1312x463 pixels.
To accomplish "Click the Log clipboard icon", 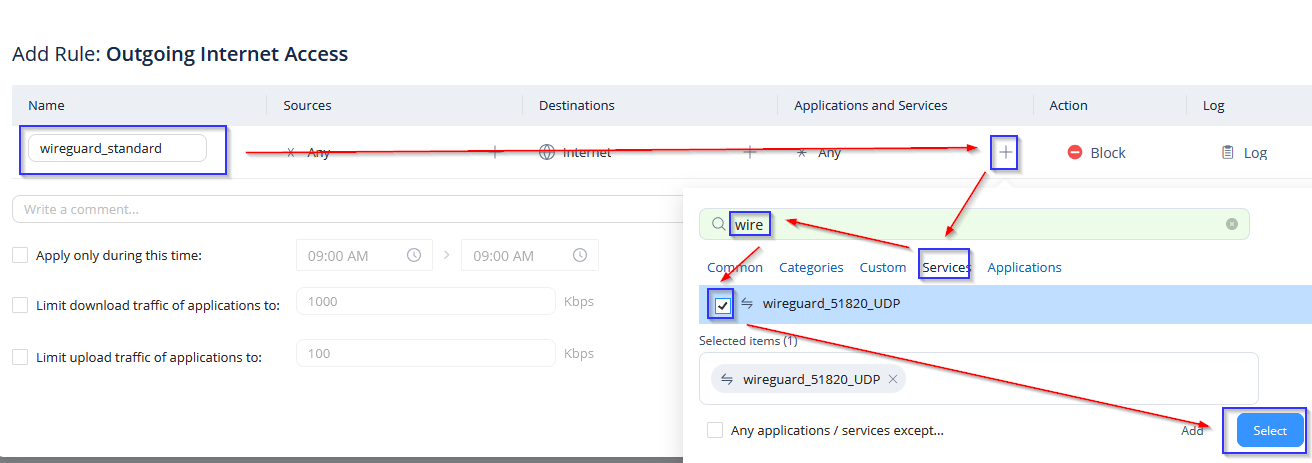I will tap(1228, 153).
